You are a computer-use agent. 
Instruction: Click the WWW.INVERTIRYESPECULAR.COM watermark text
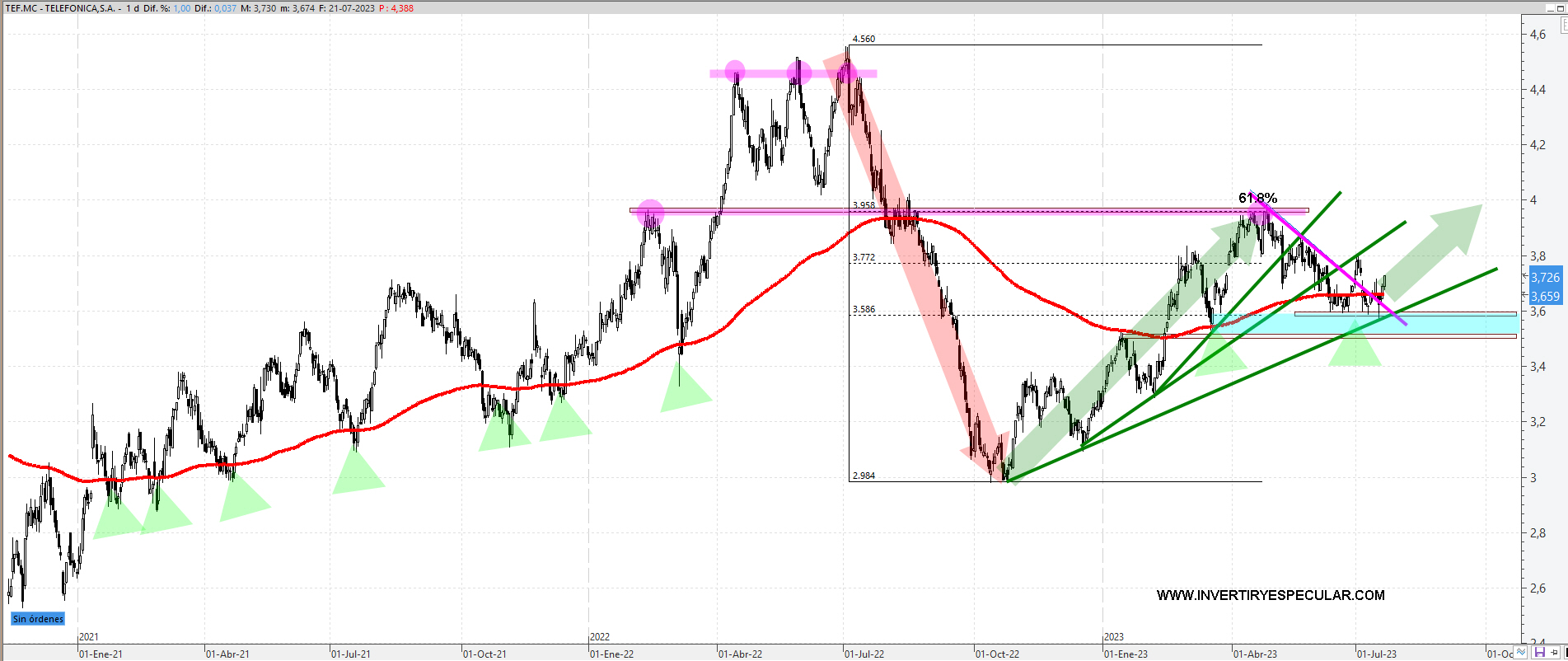tap(1270, 595)
